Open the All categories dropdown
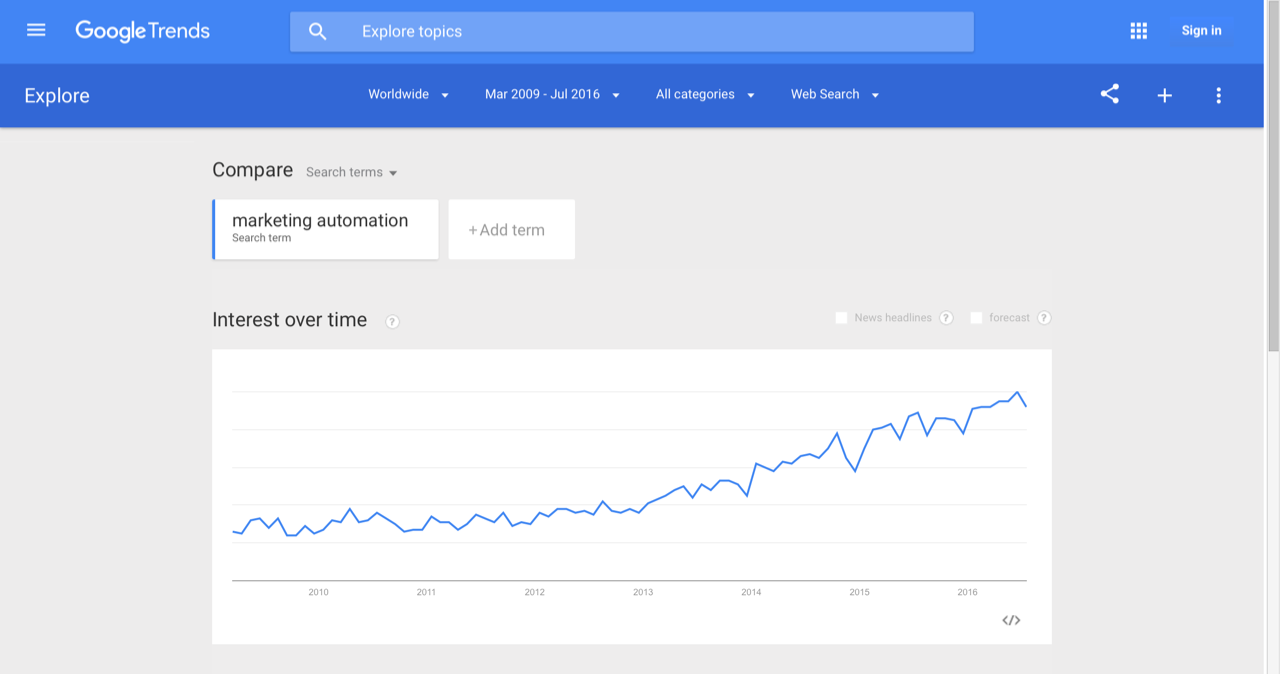The width and height of the screenshot is (1280, 674). [x=705, y=94]
